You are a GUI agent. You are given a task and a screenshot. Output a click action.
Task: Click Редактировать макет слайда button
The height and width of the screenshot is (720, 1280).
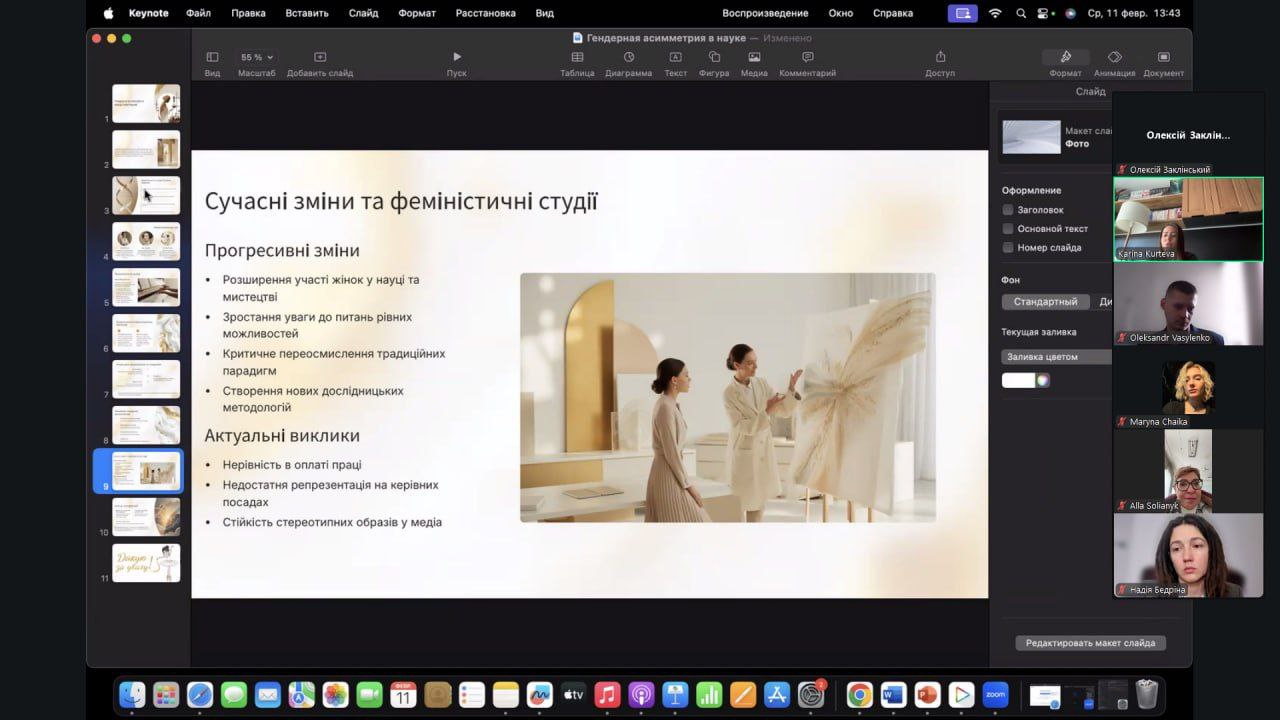click(1090, 643)
